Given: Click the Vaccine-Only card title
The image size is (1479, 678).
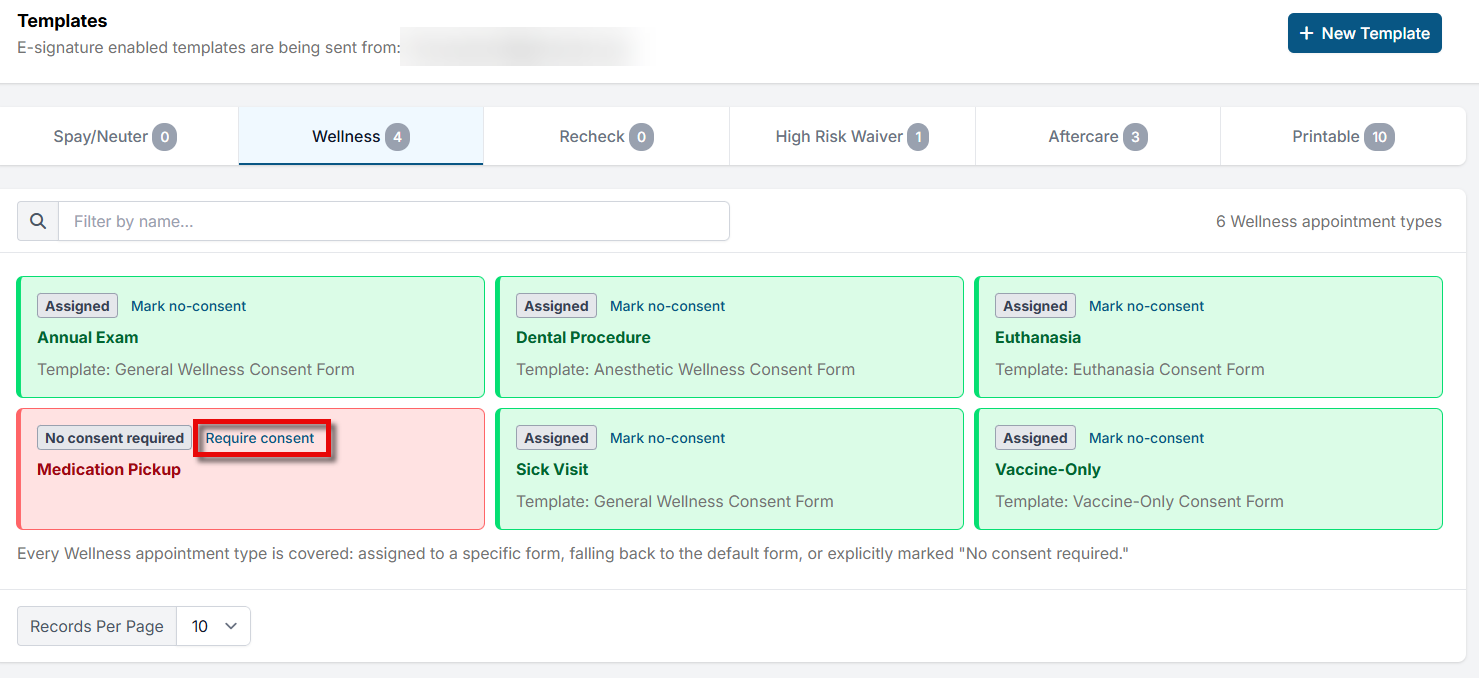Looking at the screenshot, I should pyautogui.click(x=1048, y=469).
